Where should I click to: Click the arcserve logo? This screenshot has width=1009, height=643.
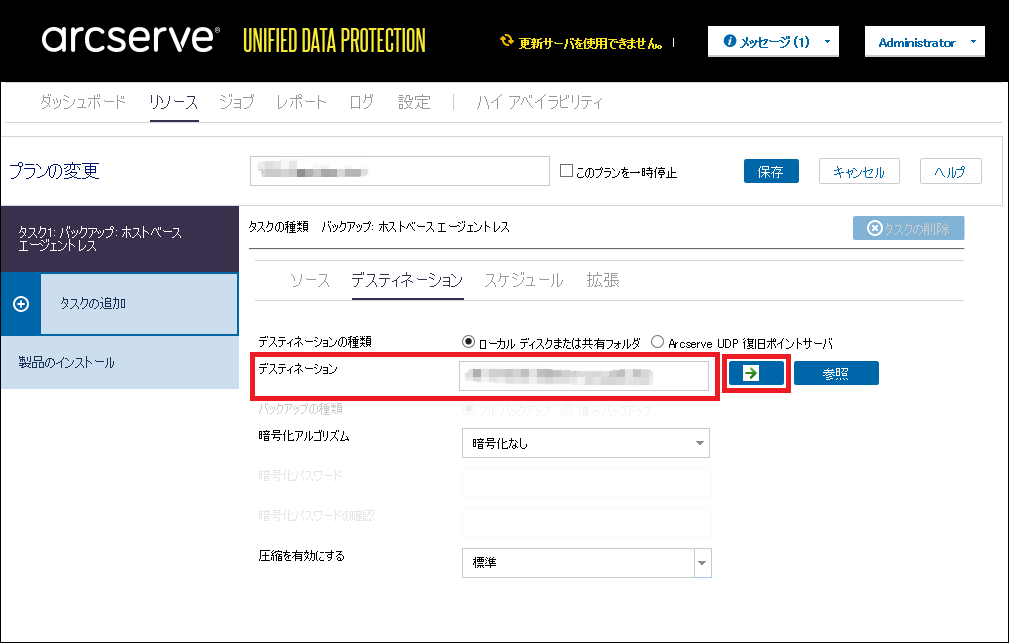130,40
